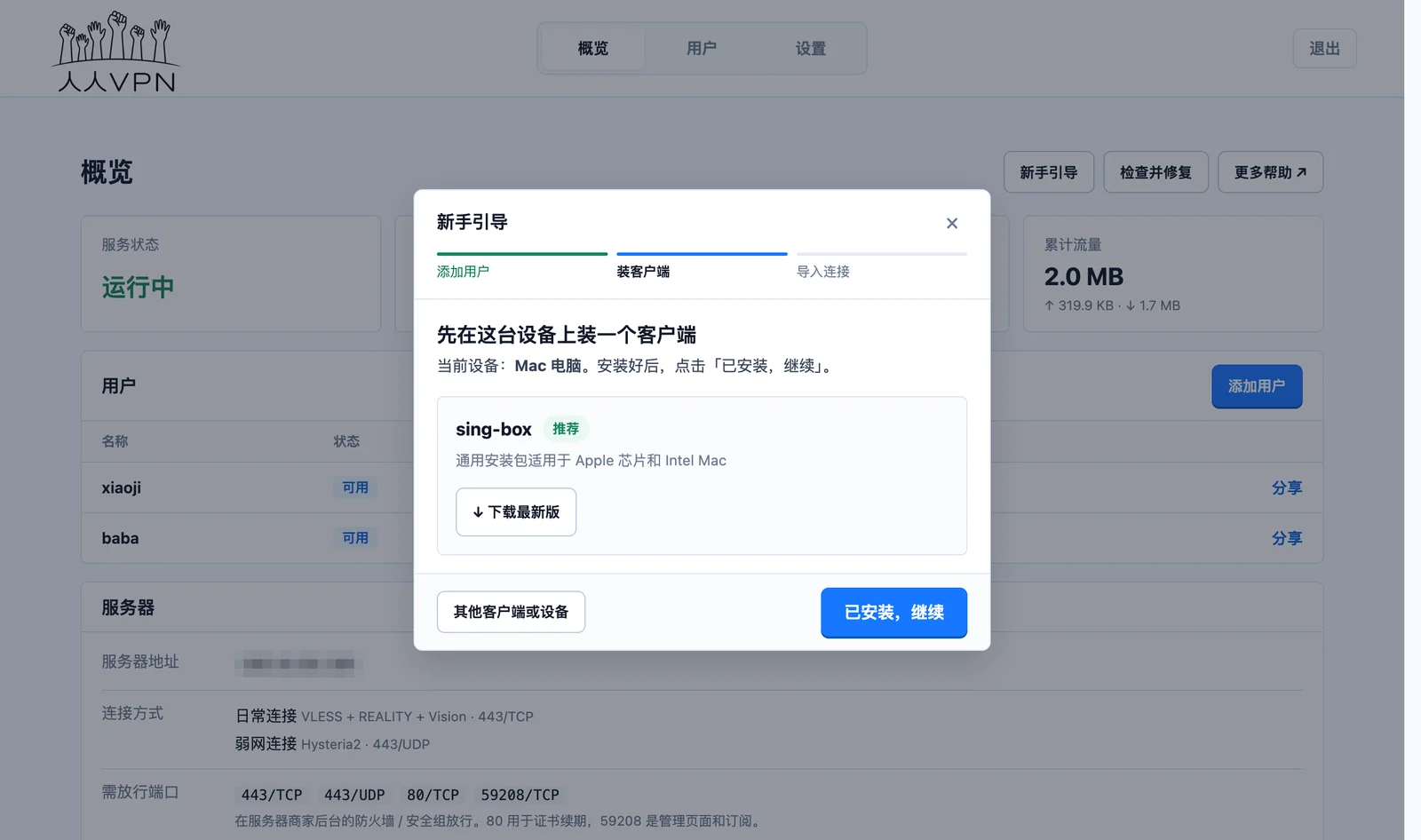Screen dimensions: 1421x840
Task: Click the 443/UDP port tag
Action: [x=354, y=795]
